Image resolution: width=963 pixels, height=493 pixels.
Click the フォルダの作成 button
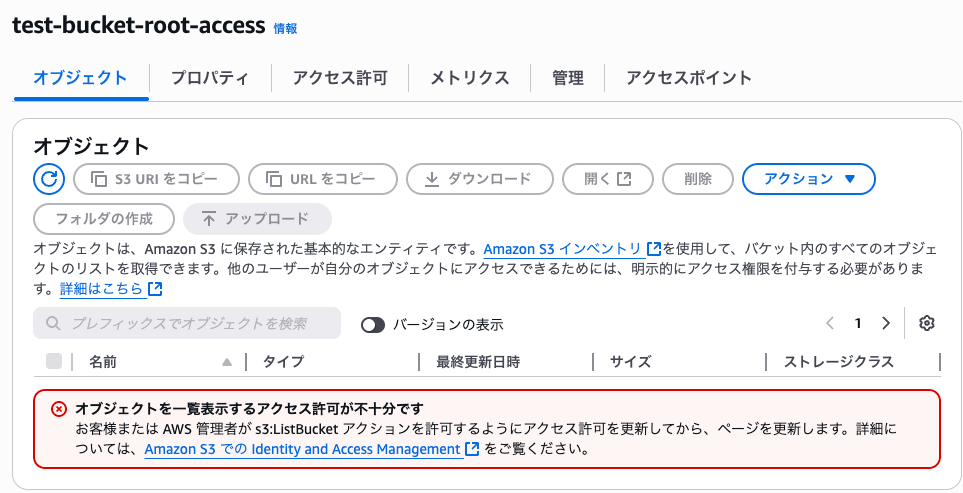tap(104, 219)
